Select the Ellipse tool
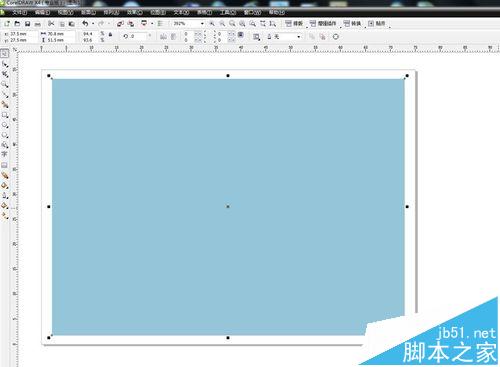This screenshot has height=367, width=500. 5,125
